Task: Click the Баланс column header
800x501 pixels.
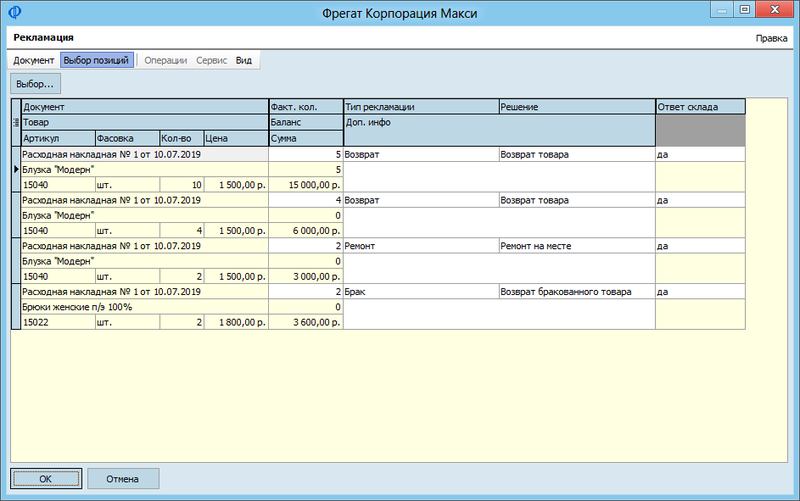Action: pyautogui.click(x=306, y=122)
